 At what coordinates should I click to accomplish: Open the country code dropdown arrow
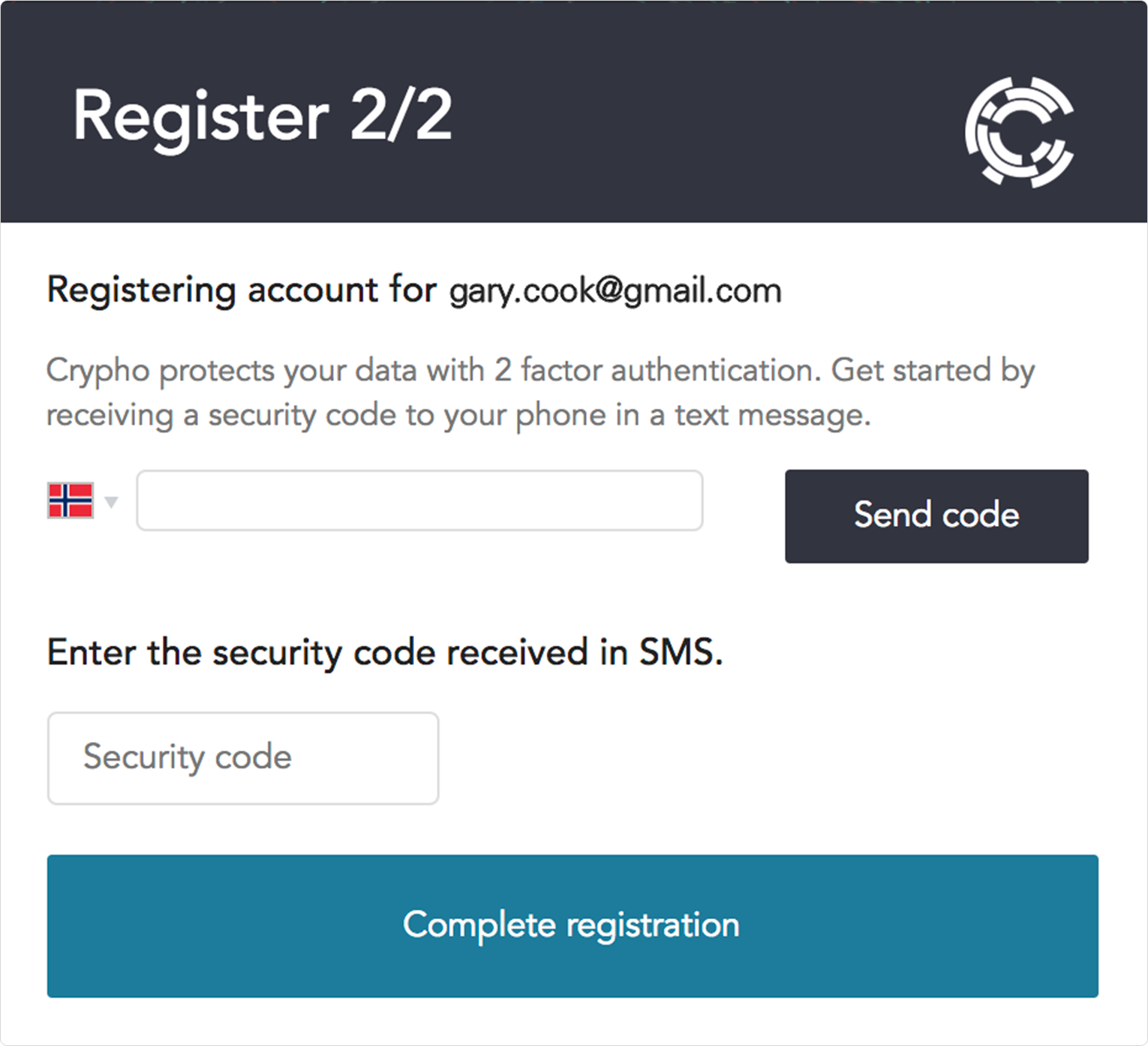111,501
